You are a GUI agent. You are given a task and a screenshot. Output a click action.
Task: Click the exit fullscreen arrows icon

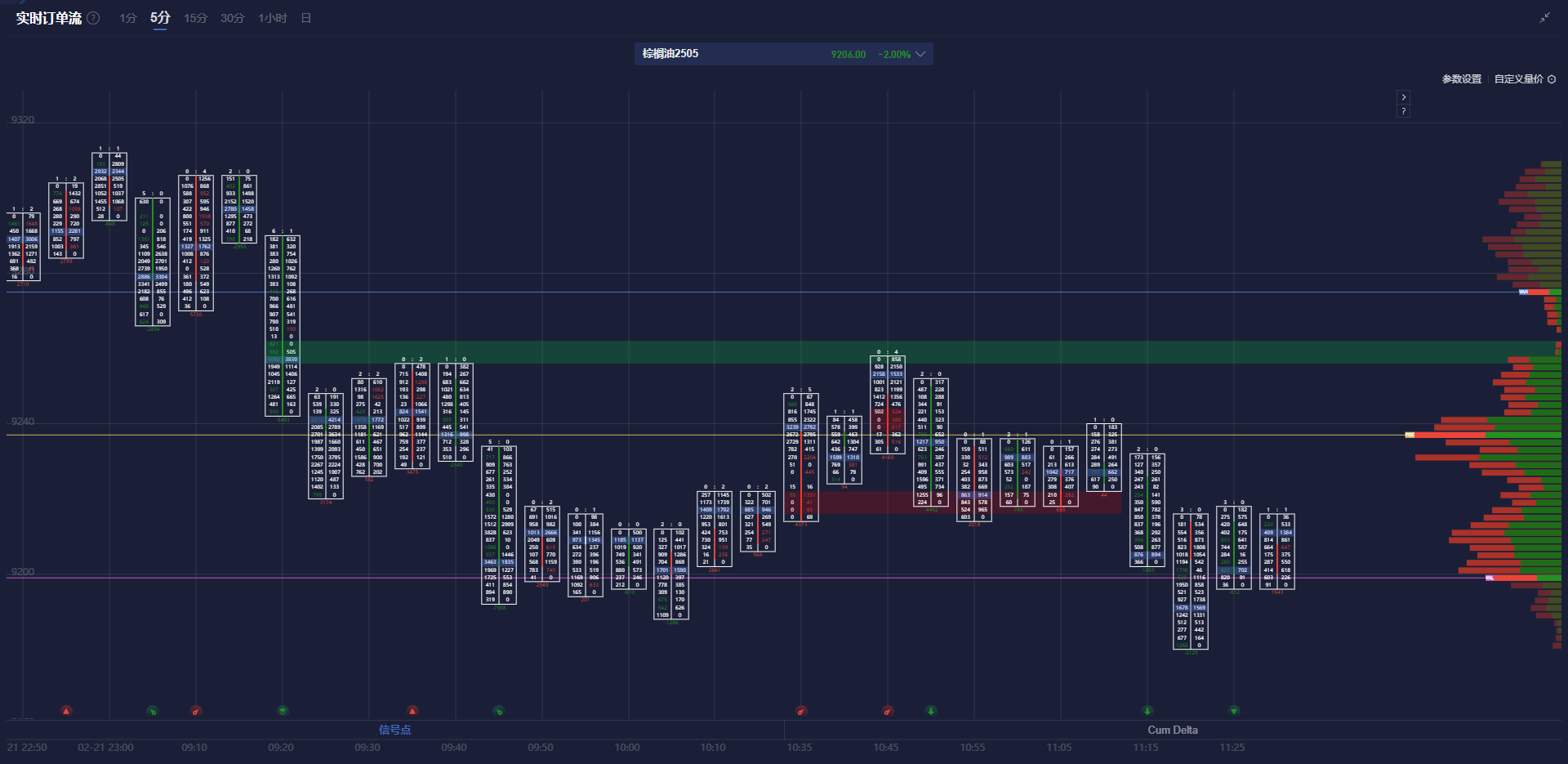[x=1544, y=18]
